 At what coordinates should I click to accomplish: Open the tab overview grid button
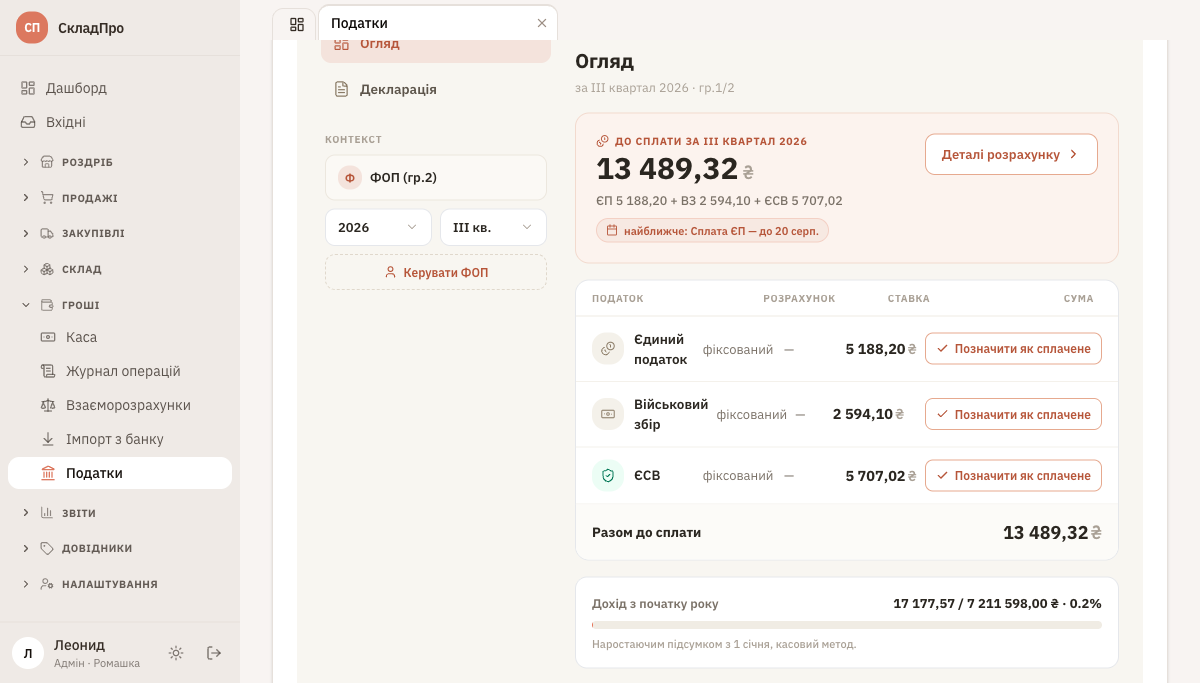click(296, 24)
